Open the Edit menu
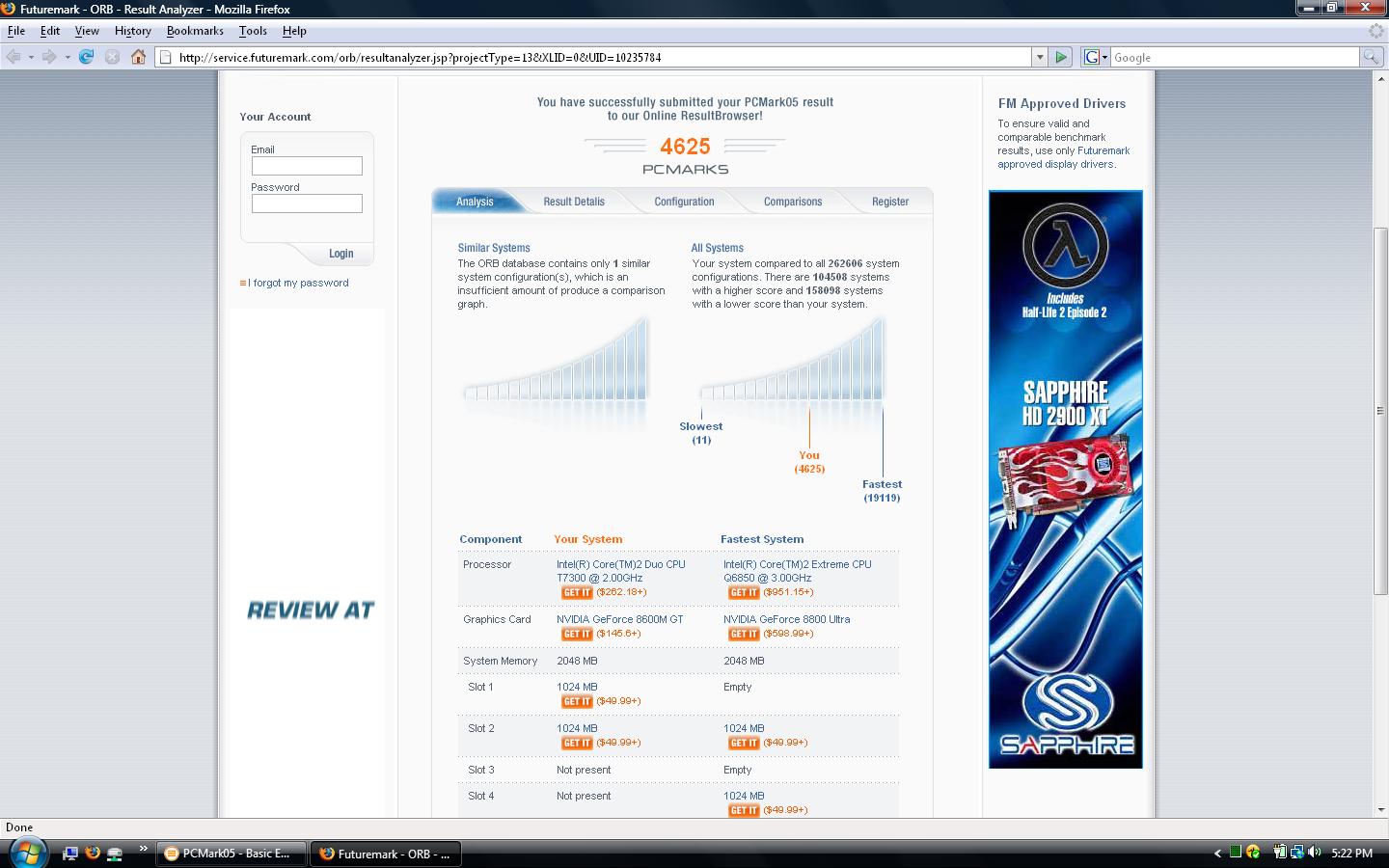1389x868 pixels. (50, 31)
